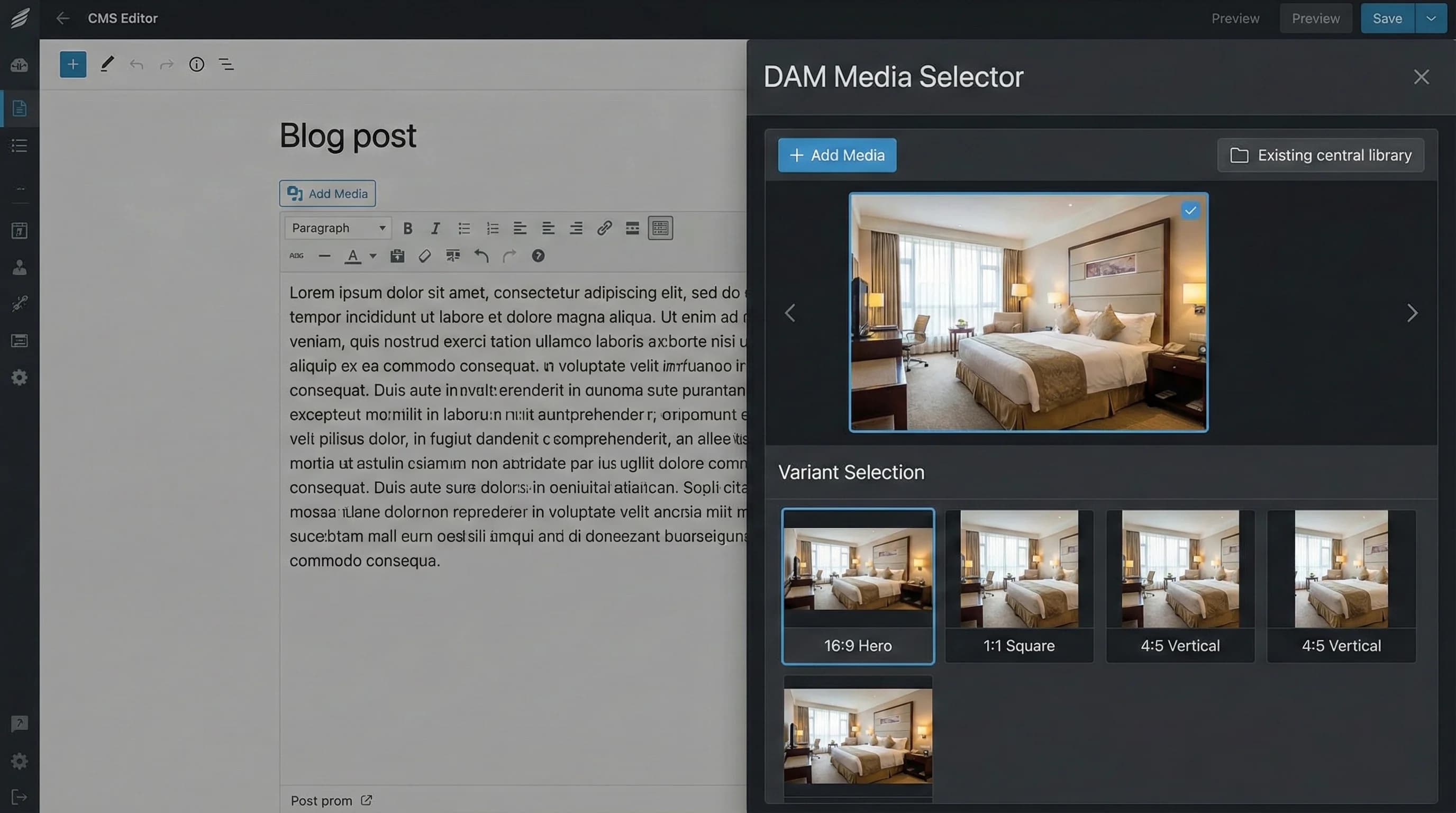This screenshot has height=813, width=1456.
Task: Click the numbered list icon
Action: 493,229
